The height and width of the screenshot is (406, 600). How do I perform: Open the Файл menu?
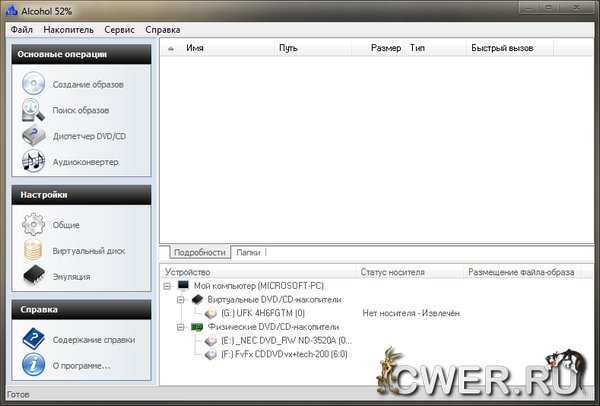[x=21, y=29]
